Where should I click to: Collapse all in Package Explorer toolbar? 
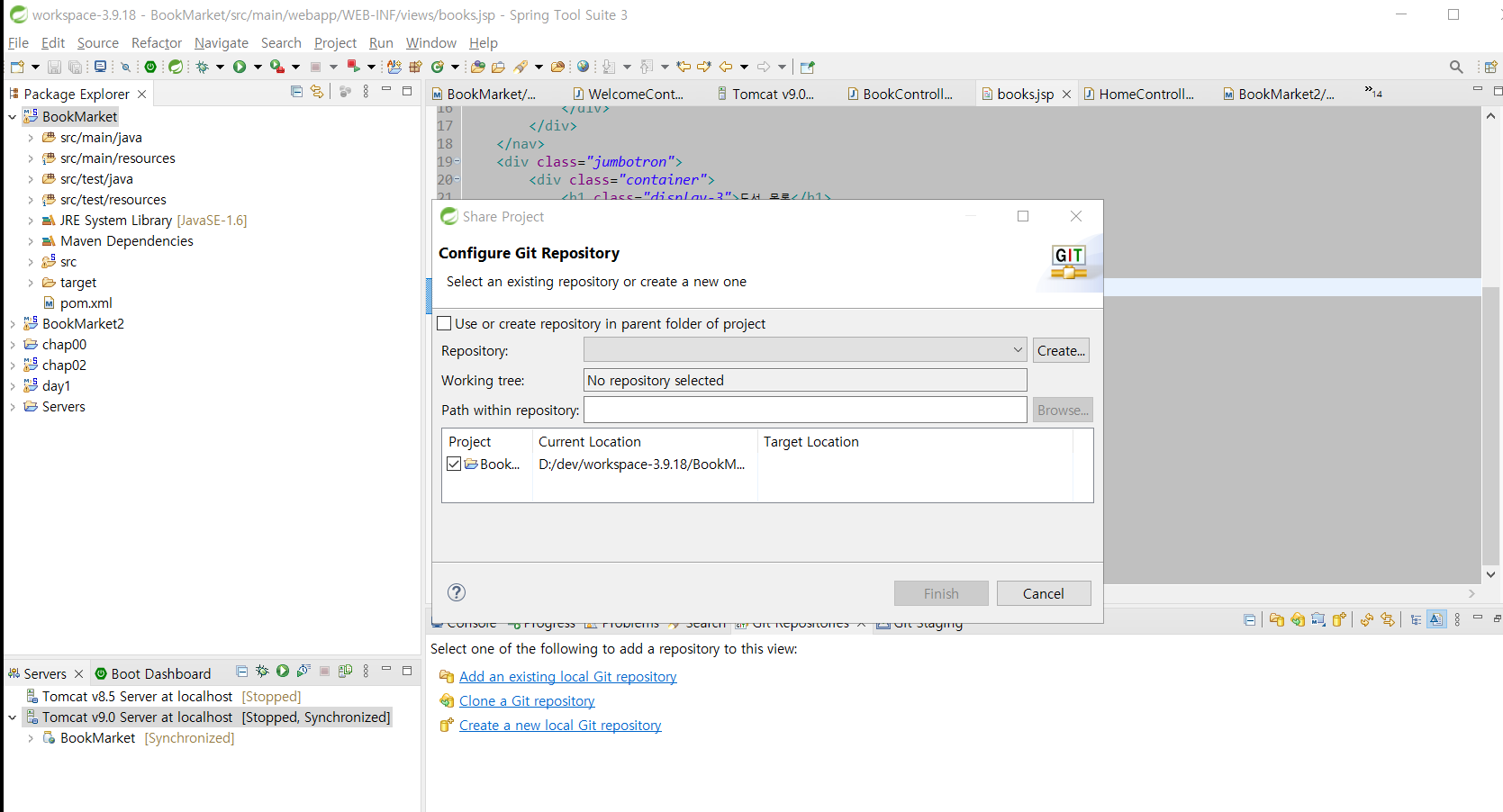point(296,91)
